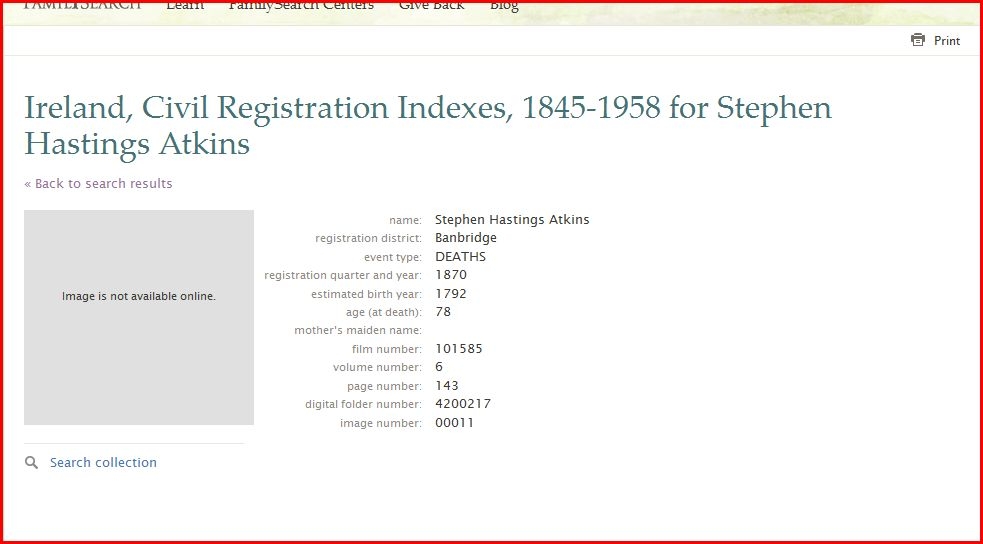This screenshot has width=983, height=544.
Task: Go to FamilySearch Centers in navigation
Action: click(x=301, y=6)
